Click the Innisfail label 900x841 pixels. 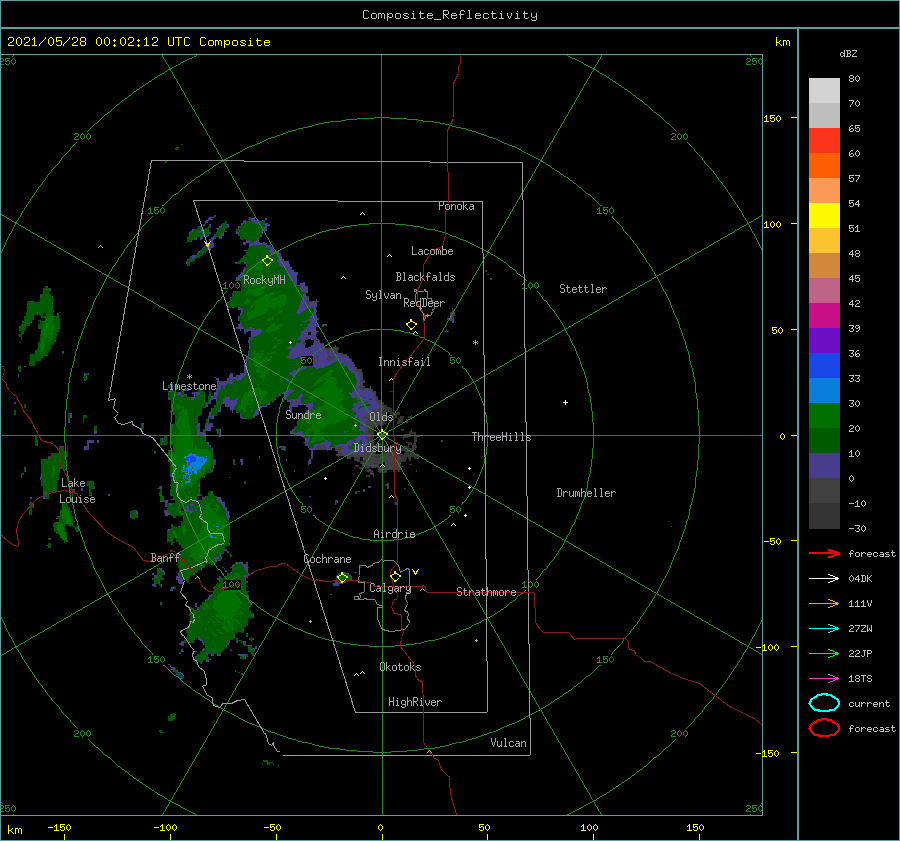pyautogui.click(x=404, y=362)
